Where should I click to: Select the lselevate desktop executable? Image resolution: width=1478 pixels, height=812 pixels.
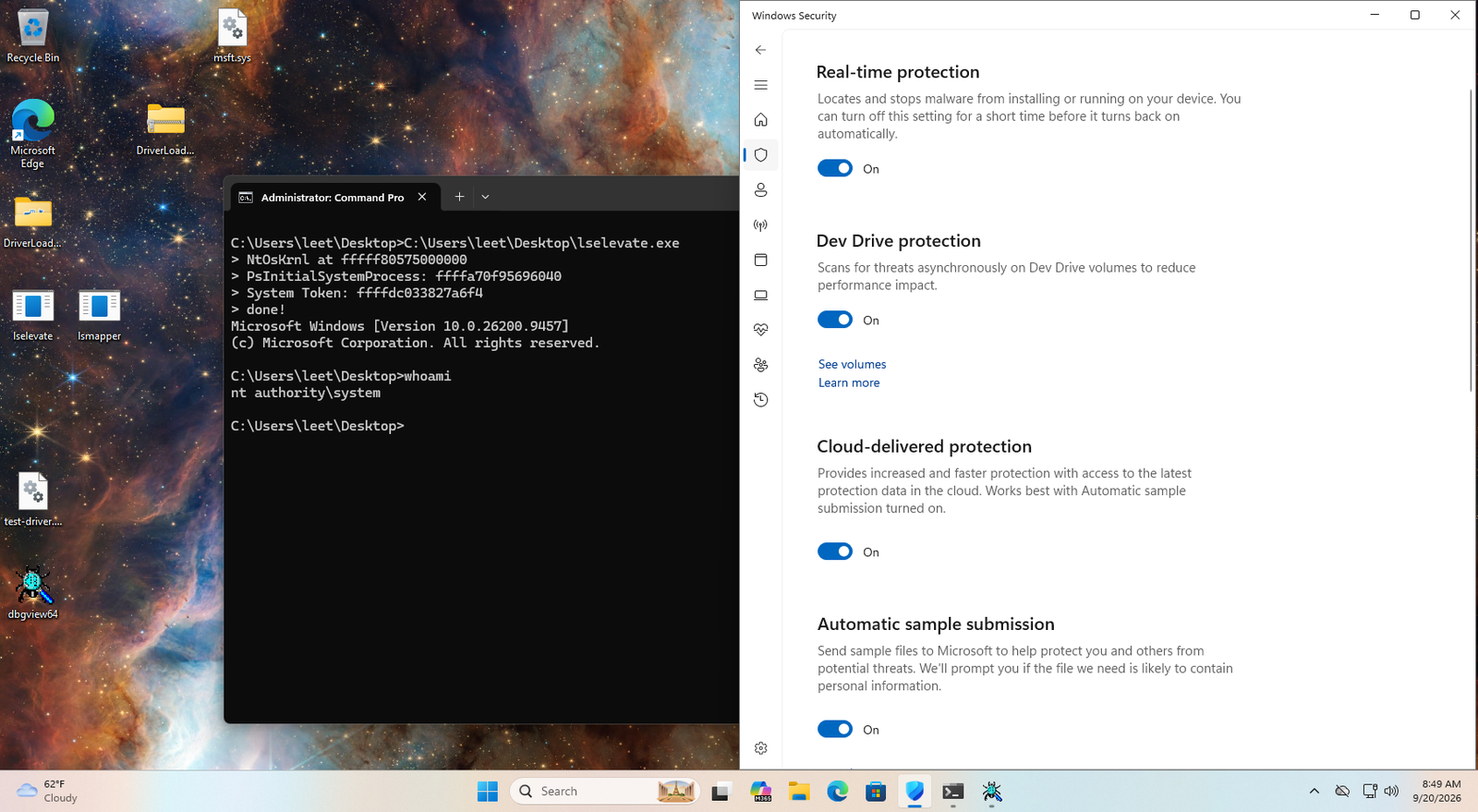point(33,315)
